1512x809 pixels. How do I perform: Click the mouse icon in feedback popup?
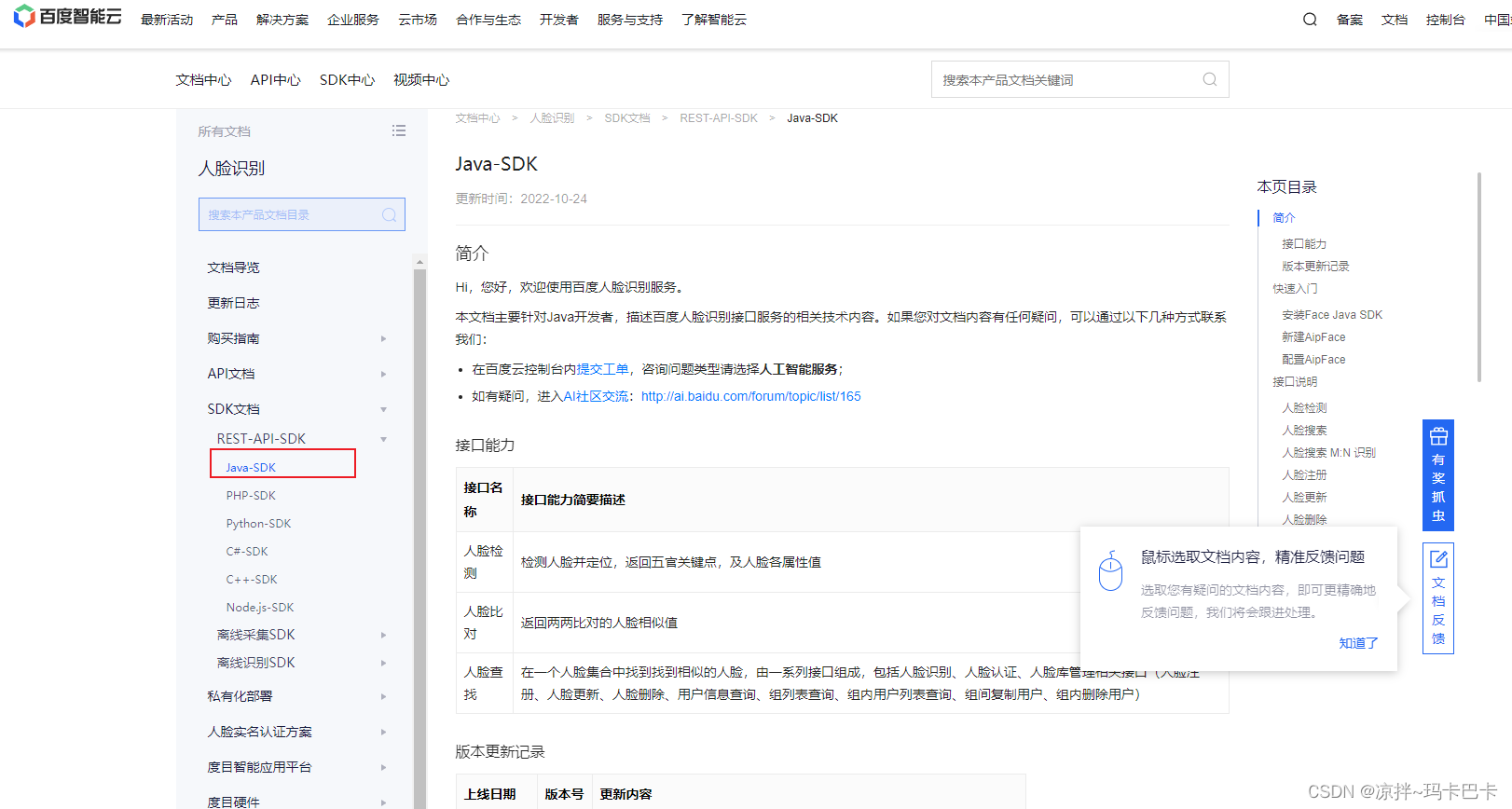tap(1110, 570)
